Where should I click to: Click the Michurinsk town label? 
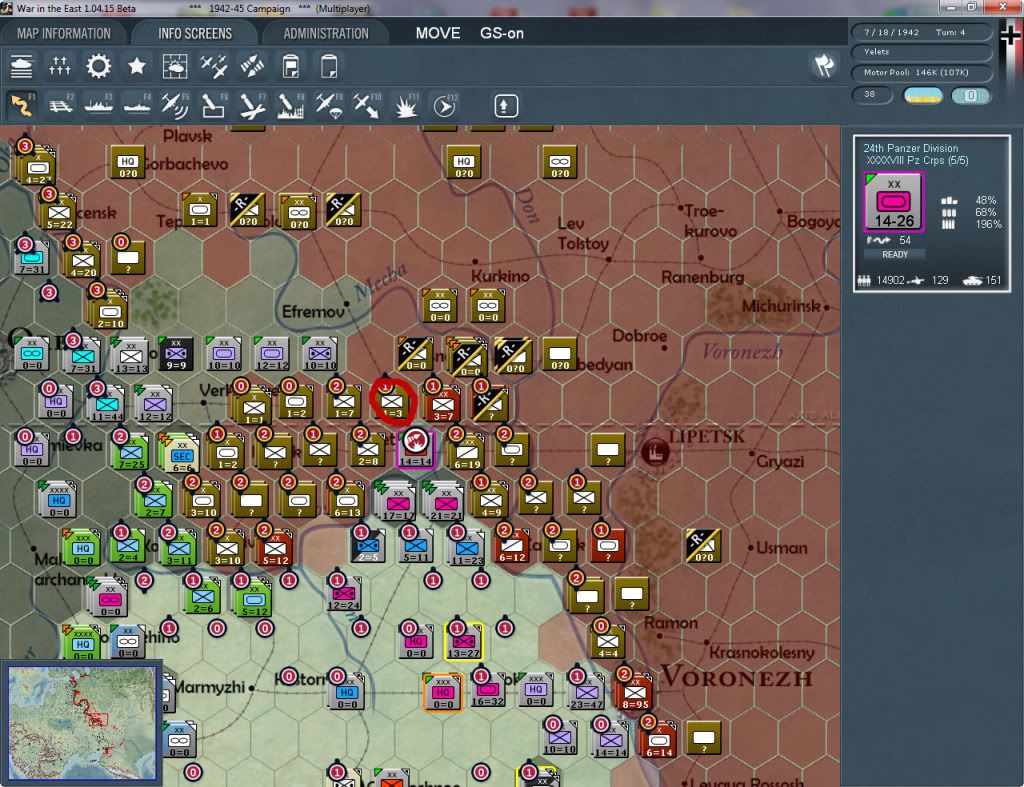(x=781, y=306)
